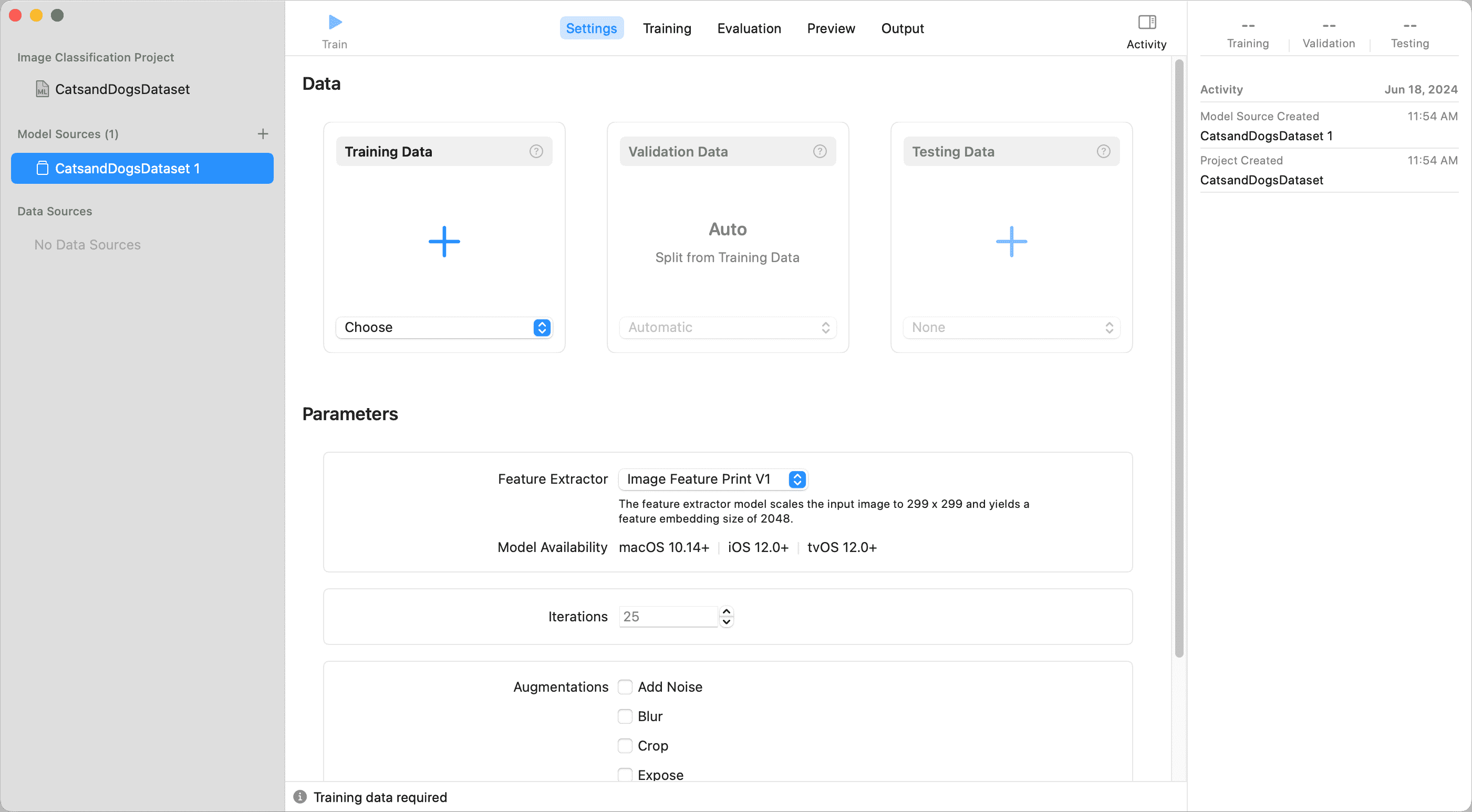Add a new model source with plus
This screenshot has height=812, width=1472.
pyautogui.click(x=263, y=134)
